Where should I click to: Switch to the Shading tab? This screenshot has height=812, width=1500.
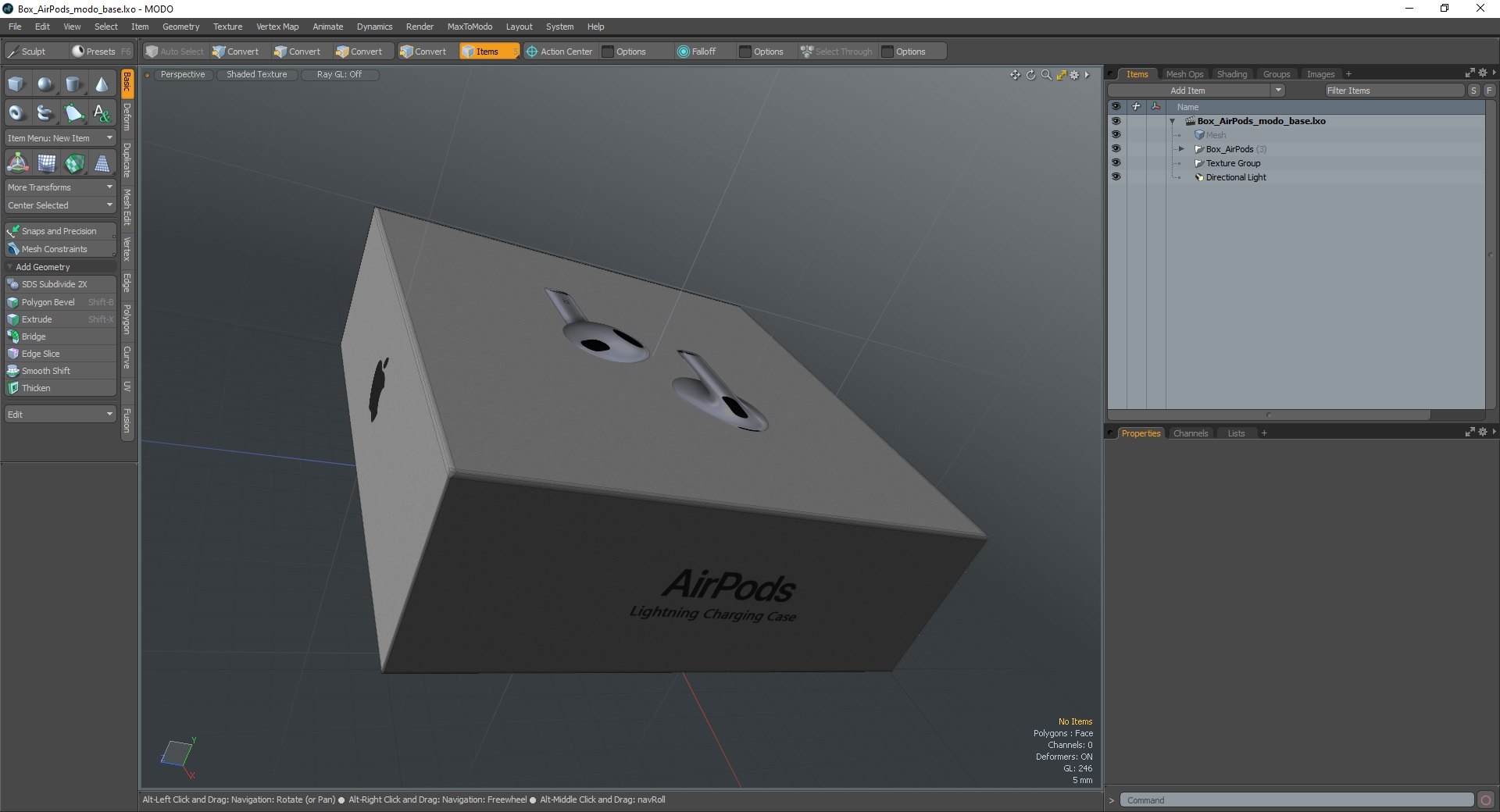[x=1232, y=74]
